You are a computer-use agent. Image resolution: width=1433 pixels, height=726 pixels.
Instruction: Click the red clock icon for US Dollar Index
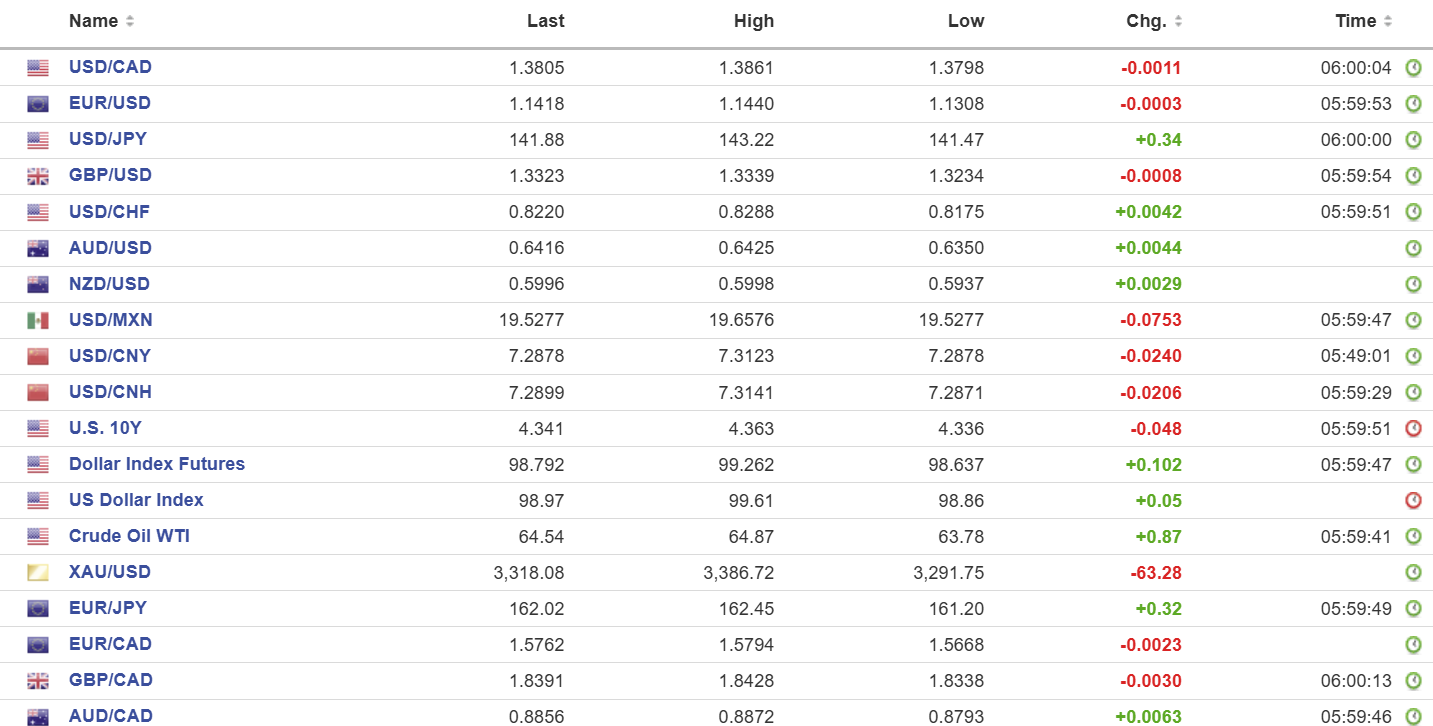point(1413,500)
